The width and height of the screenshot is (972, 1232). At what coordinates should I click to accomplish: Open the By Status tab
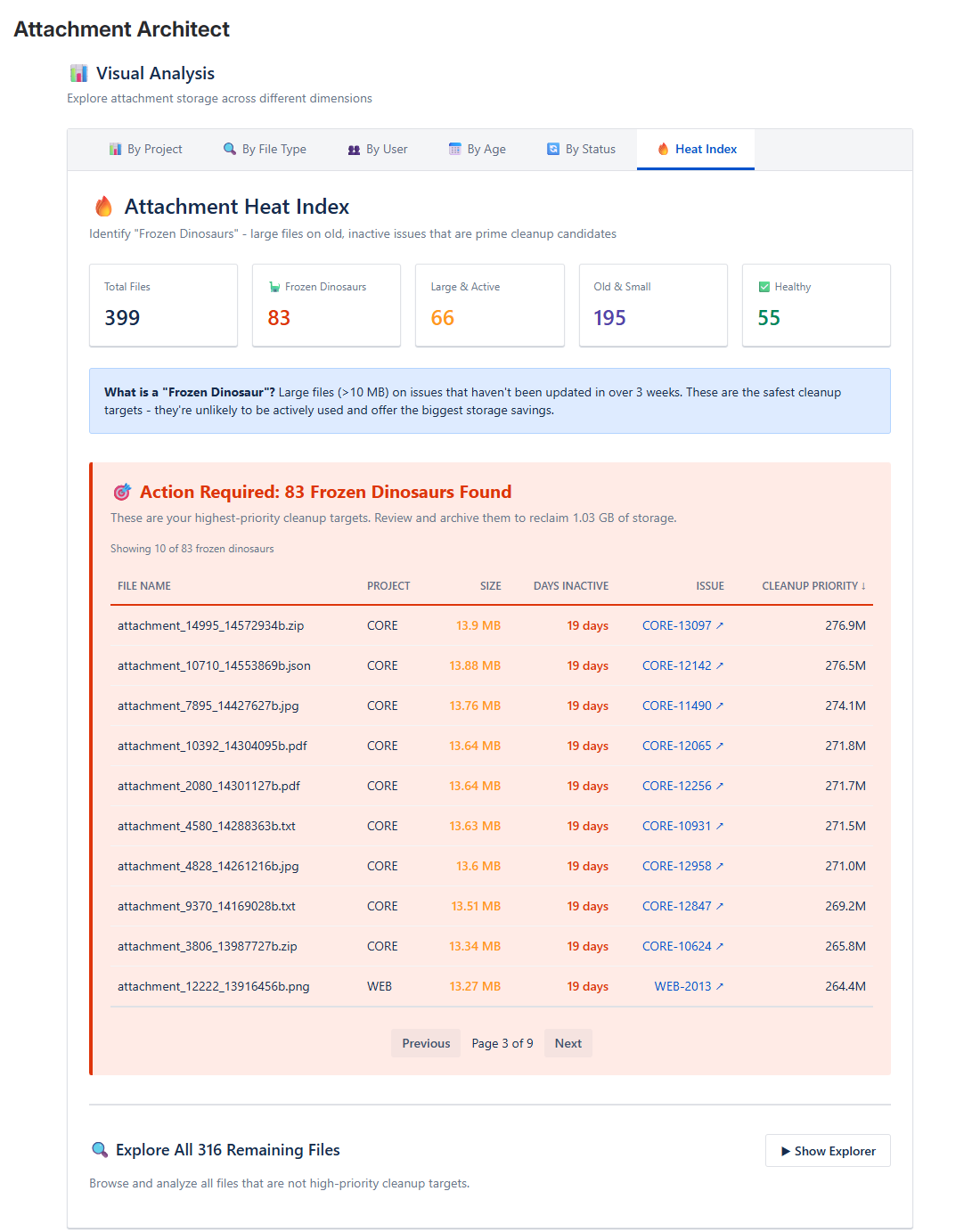(581, 149)
